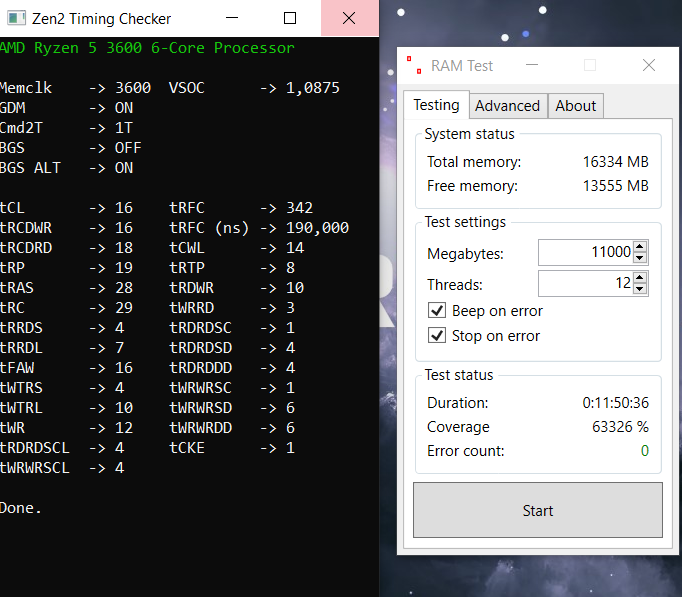Select the Free memory value 13555 MB
682x597 pixels.
click(x=615, y=186)
